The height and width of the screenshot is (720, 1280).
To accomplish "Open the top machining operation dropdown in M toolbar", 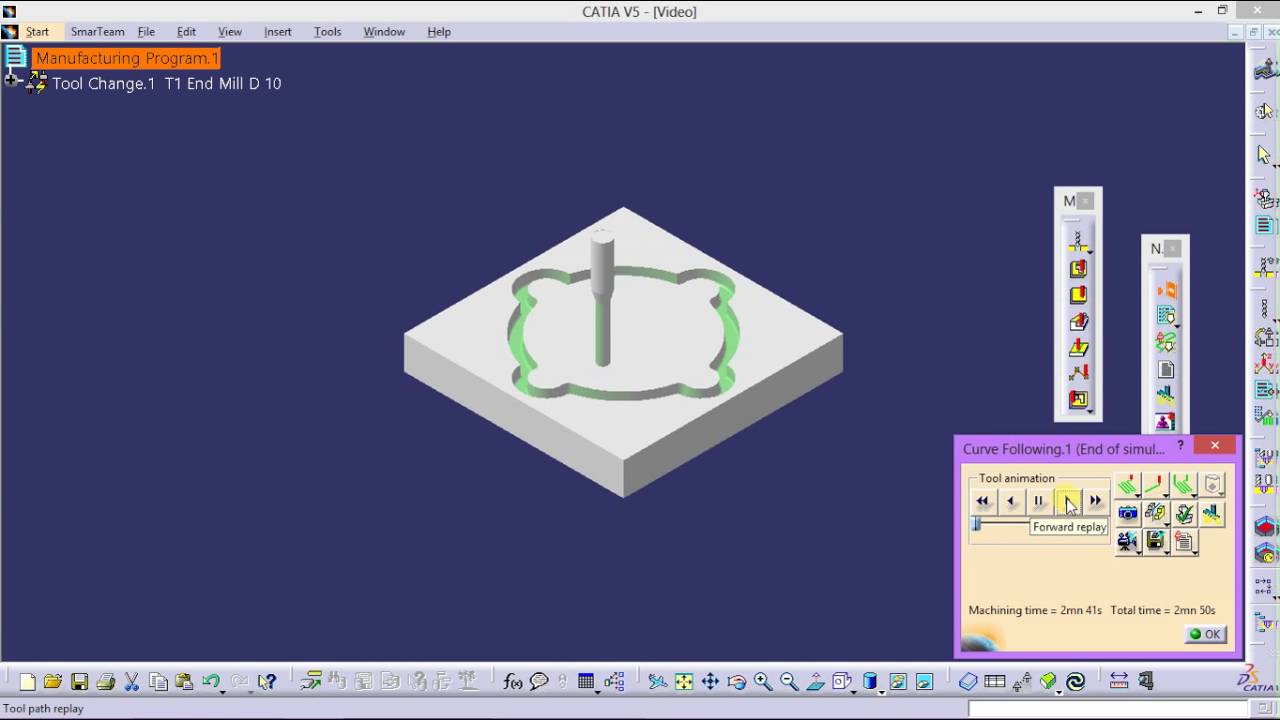I will tap(1078, 242).
